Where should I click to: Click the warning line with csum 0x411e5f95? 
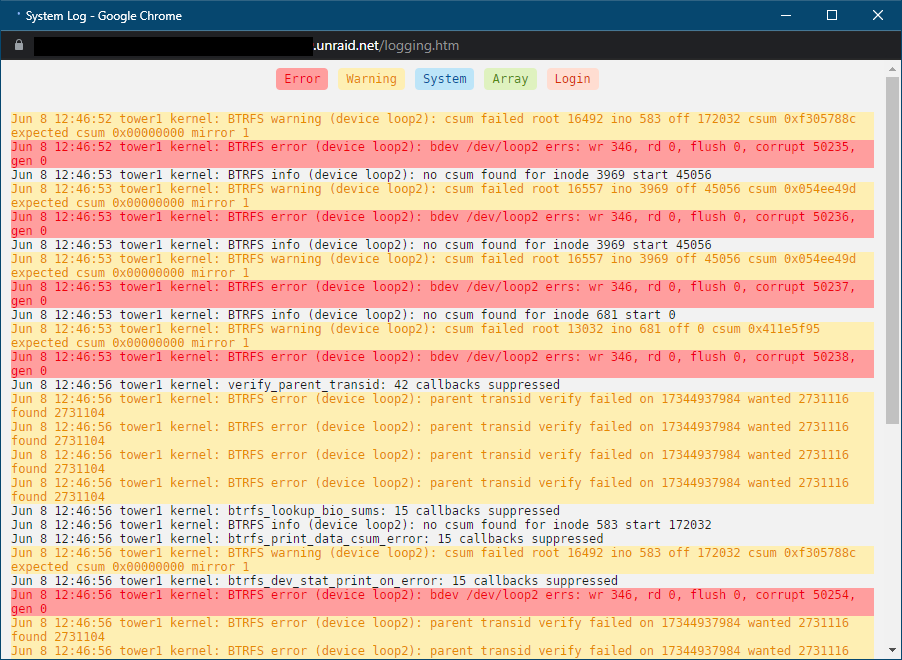pyautogui.click(x=442, y=336)
